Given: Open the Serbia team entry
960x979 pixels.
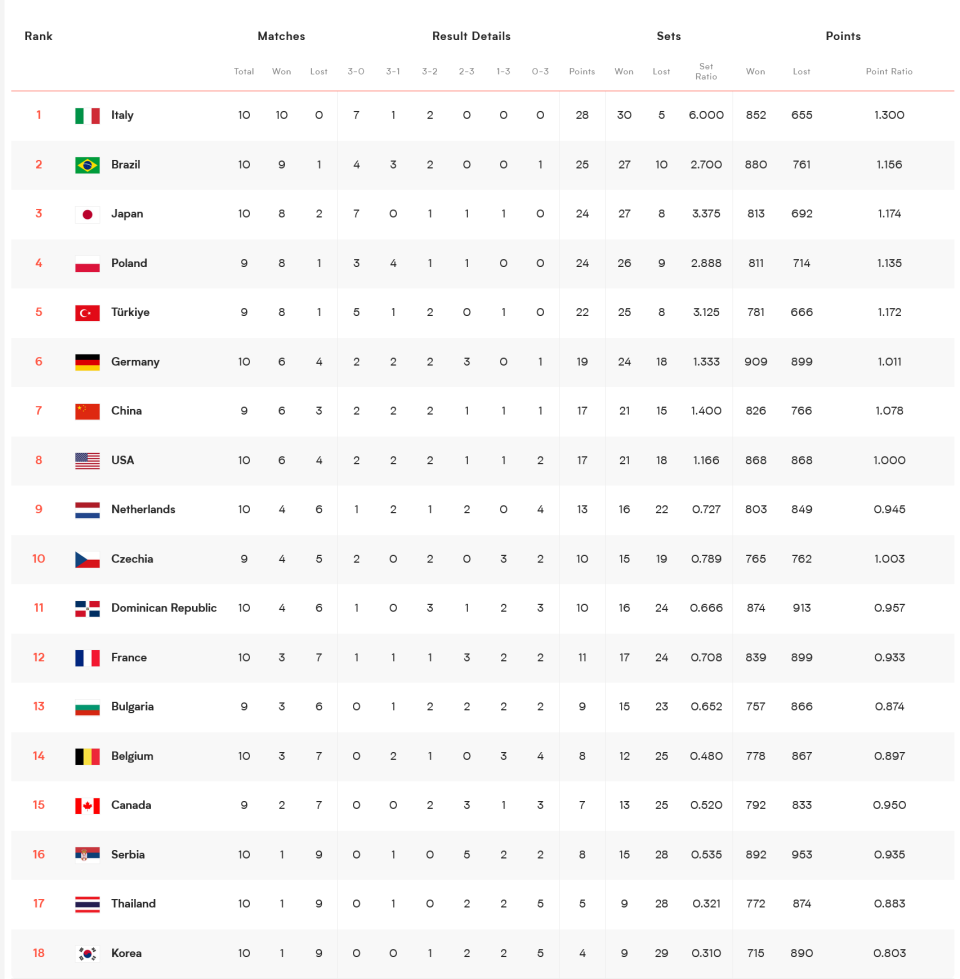Looking at the screenshot, I should [128, 855].
